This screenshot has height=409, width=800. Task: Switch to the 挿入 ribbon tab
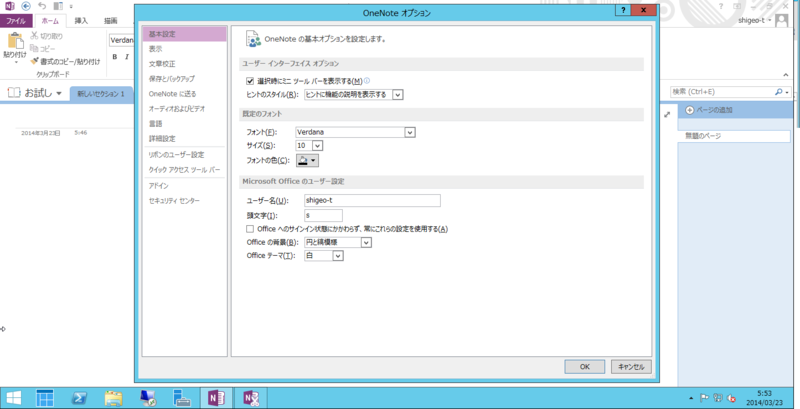(81, 21)
